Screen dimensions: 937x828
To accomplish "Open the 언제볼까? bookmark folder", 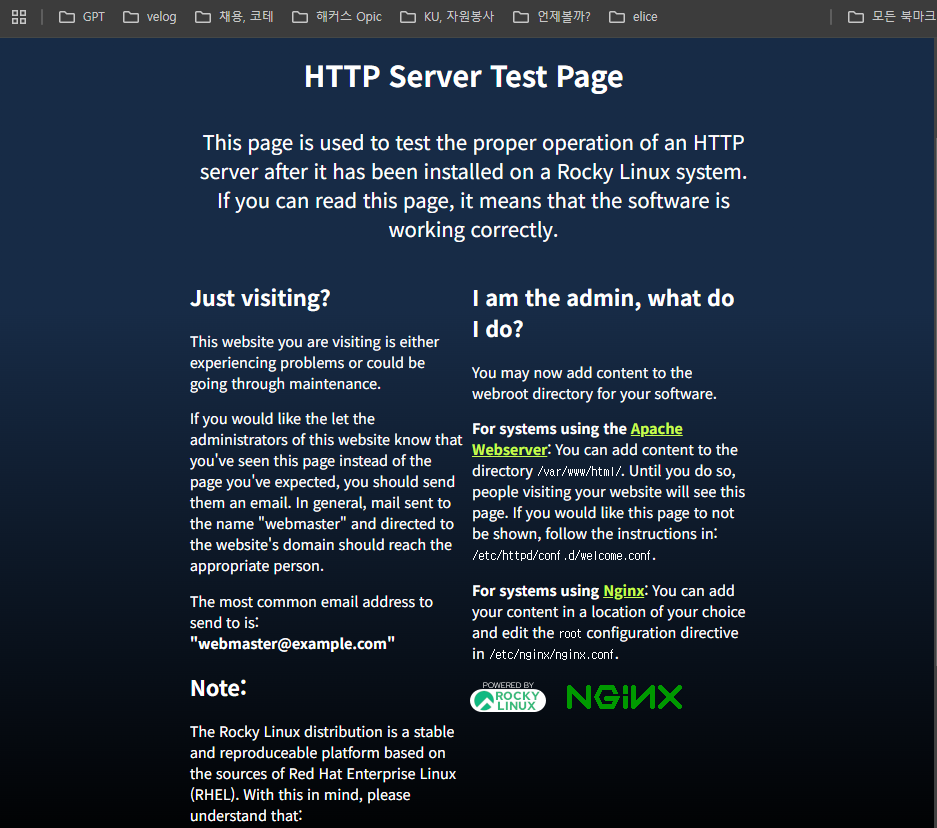I will coord(552,17).
